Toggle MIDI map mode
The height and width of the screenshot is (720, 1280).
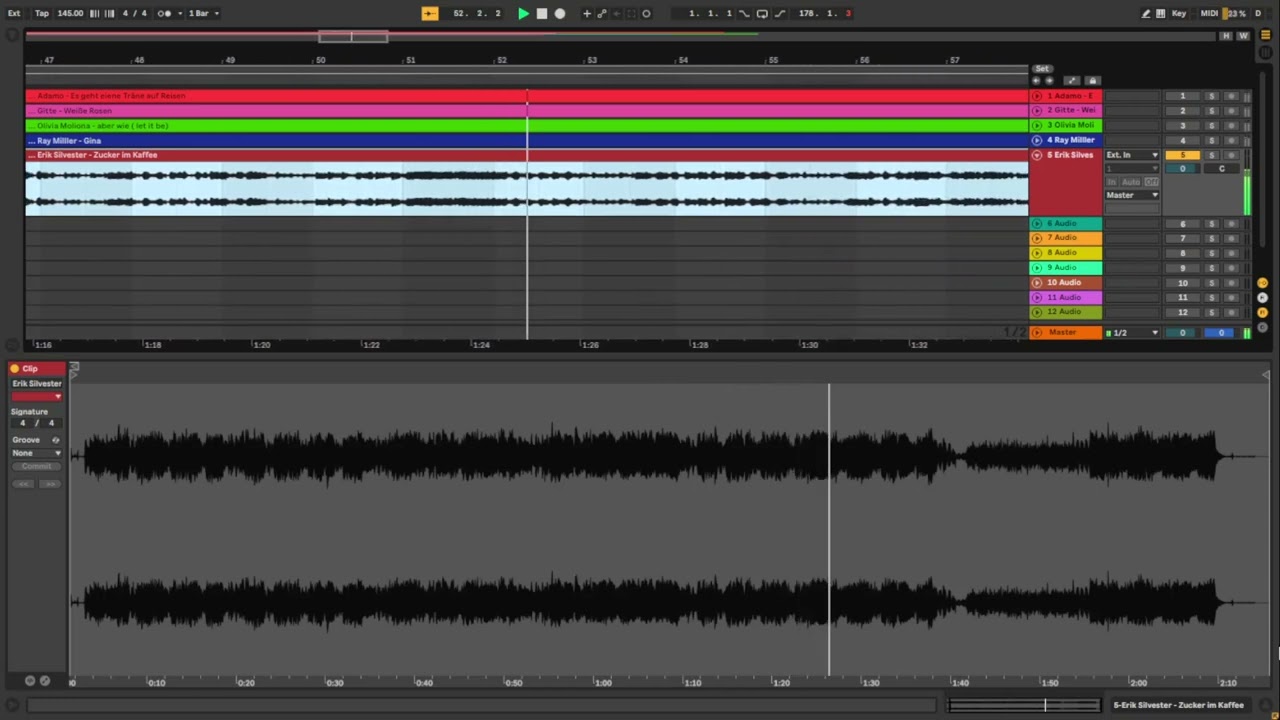1209,13
